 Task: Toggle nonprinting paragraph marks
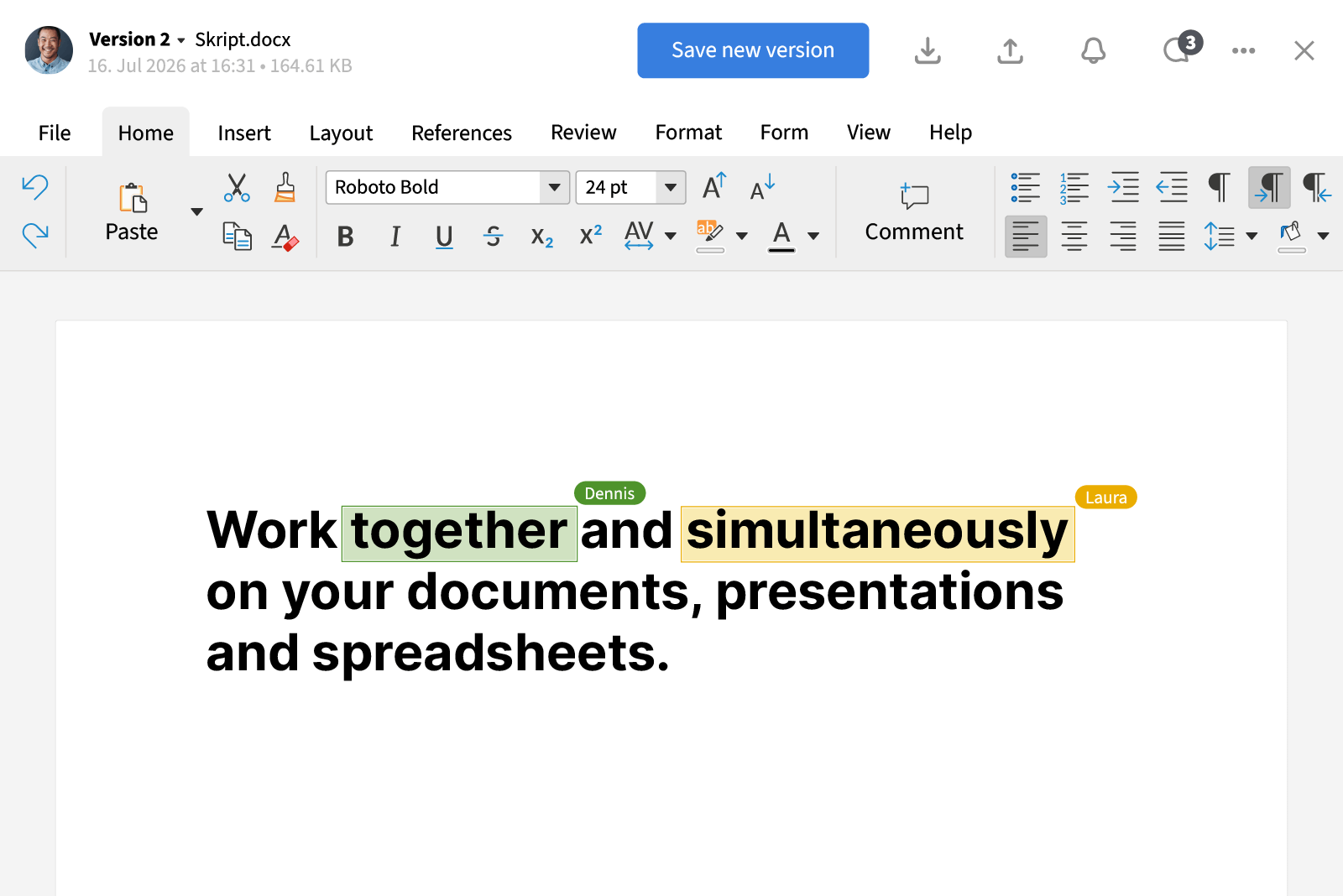(1219, 187)
